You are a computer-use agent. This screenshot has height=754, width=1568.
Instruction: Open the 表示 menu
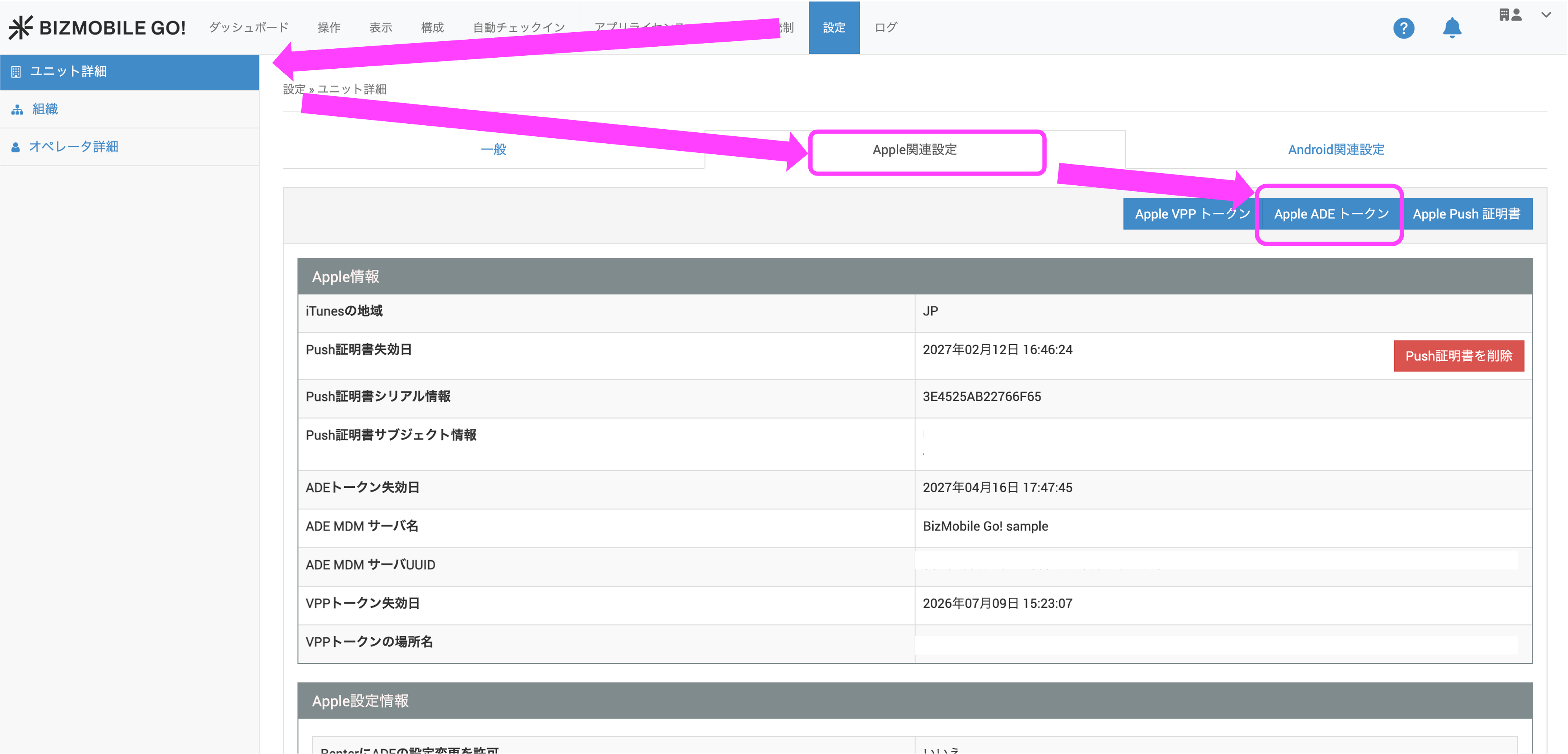click(x=381, y=27)
